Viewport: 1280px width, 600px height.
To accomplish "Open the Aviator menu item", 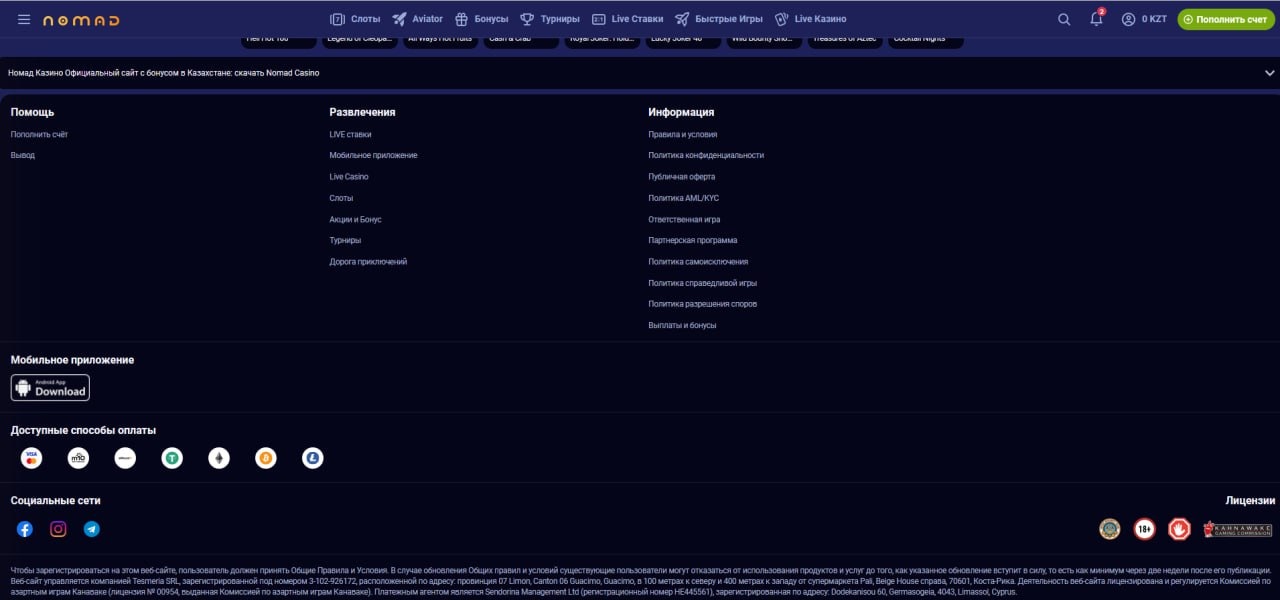I will point(417,19).
